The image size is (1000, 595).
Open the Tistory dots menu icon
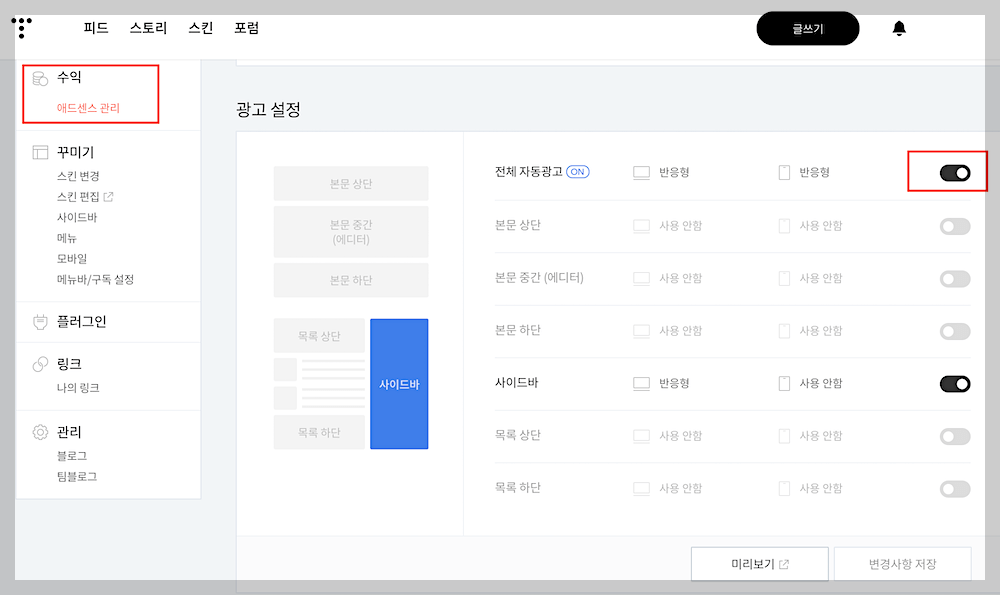[22, 28]
